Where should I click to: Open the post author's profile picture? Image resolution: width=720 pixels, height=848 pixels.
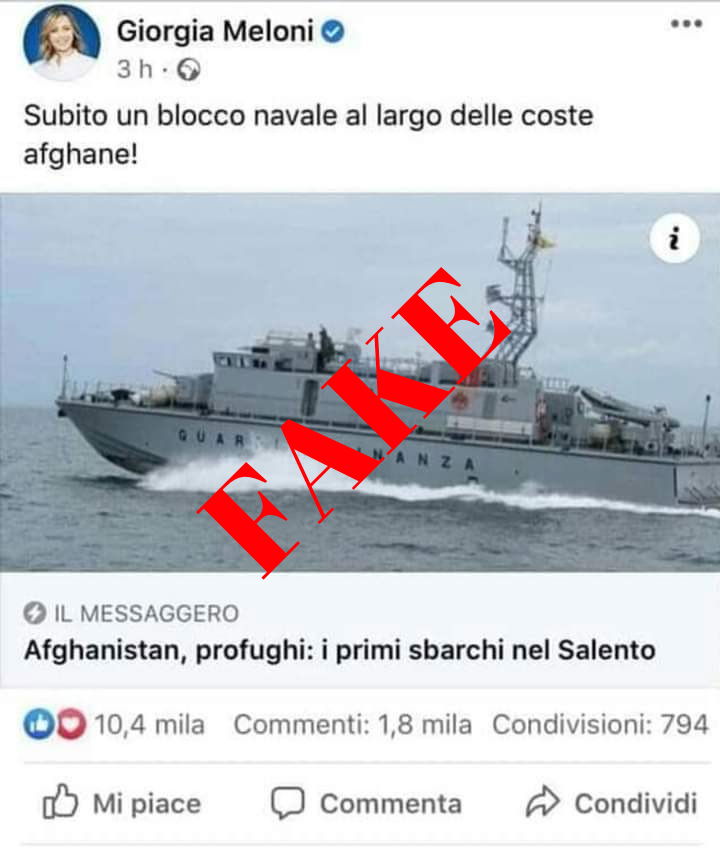(62, 43)
